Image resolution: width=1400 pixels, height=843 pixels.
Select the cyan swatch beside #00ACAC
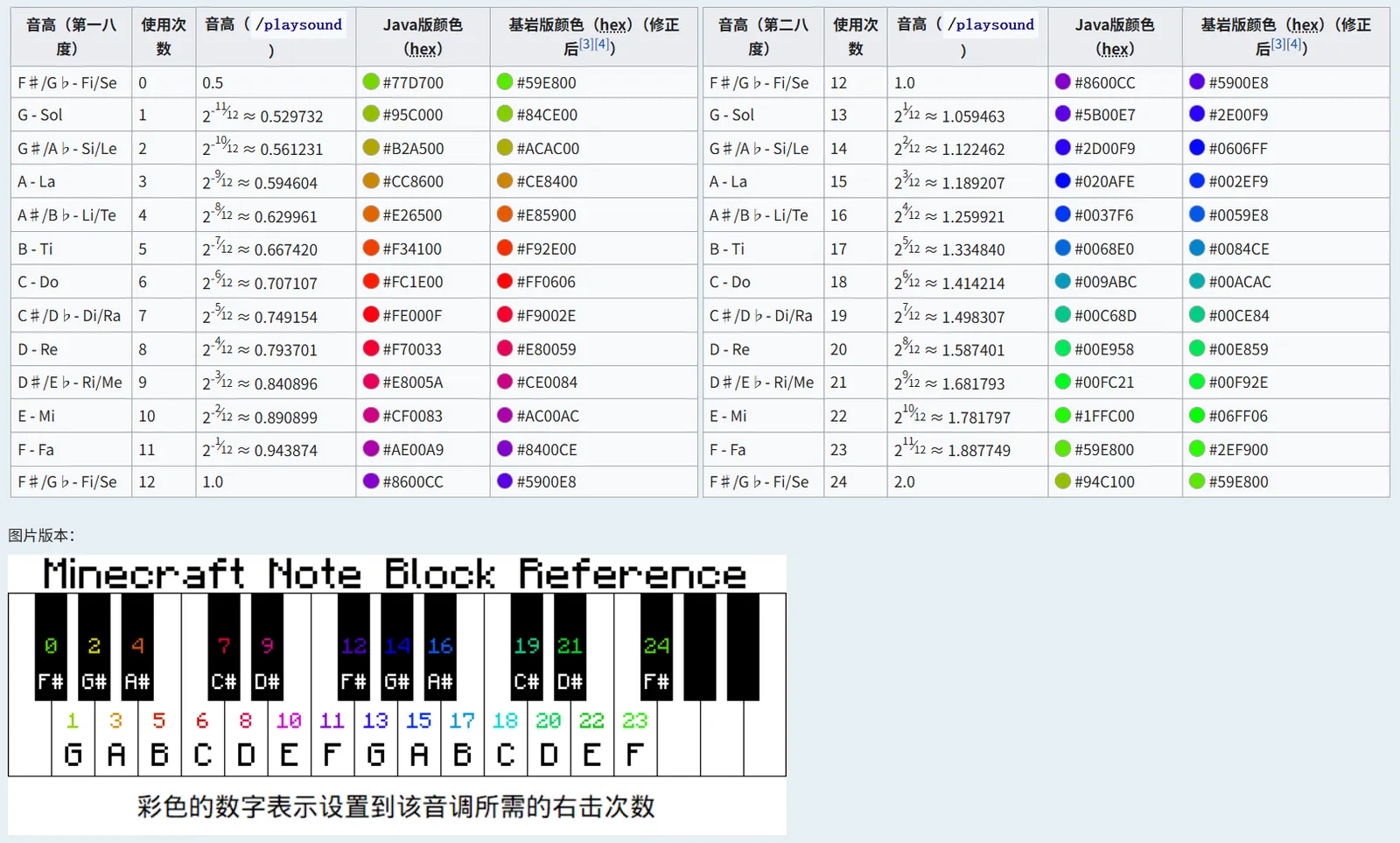click(1197, 282)
